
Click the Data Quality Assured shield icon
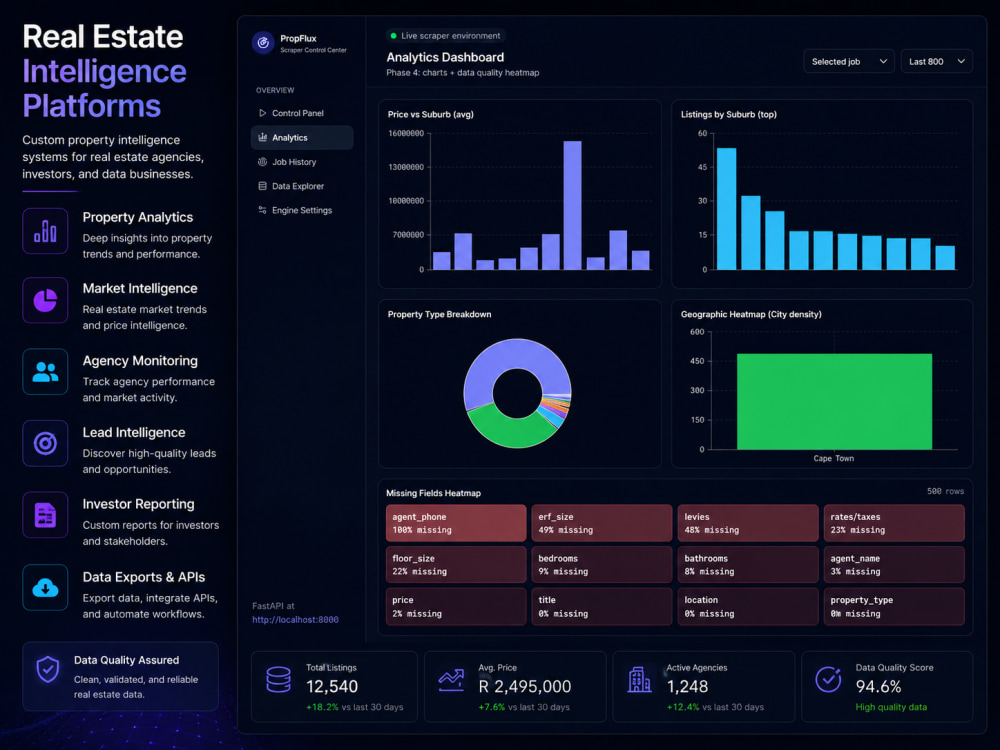(x=48, y=670)
